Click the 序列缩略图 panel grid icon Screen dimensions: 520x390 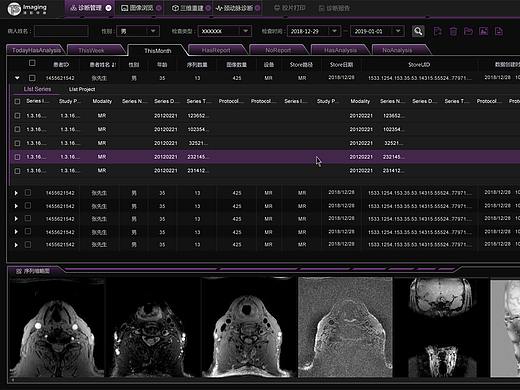[x=19, y=271]
